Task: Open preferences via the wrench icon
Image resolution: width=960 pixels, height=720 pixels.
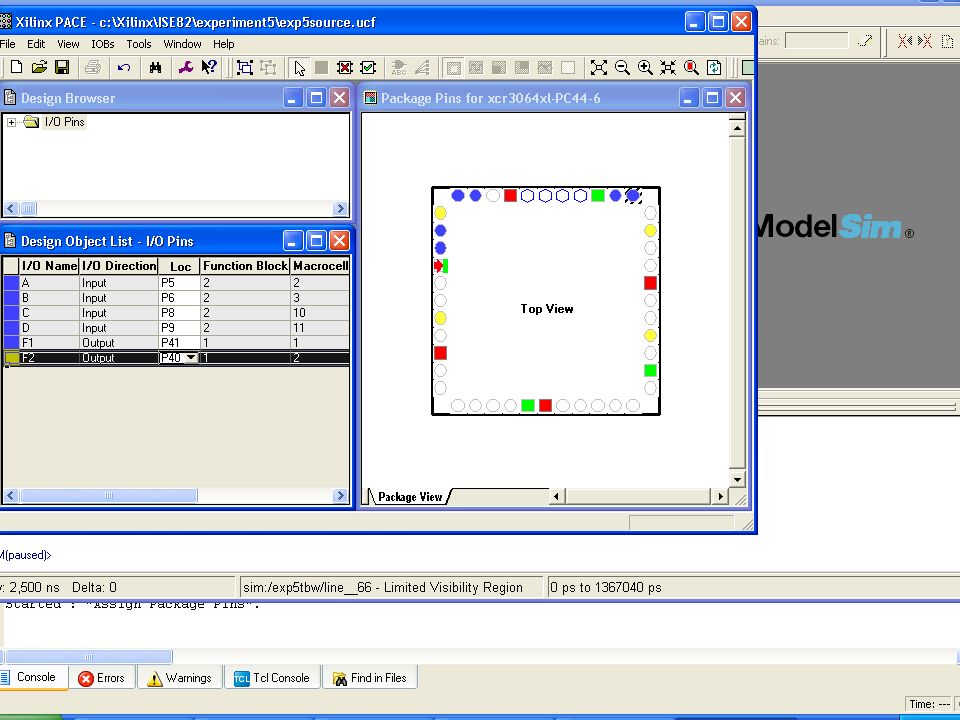Action: coord(186,67)
